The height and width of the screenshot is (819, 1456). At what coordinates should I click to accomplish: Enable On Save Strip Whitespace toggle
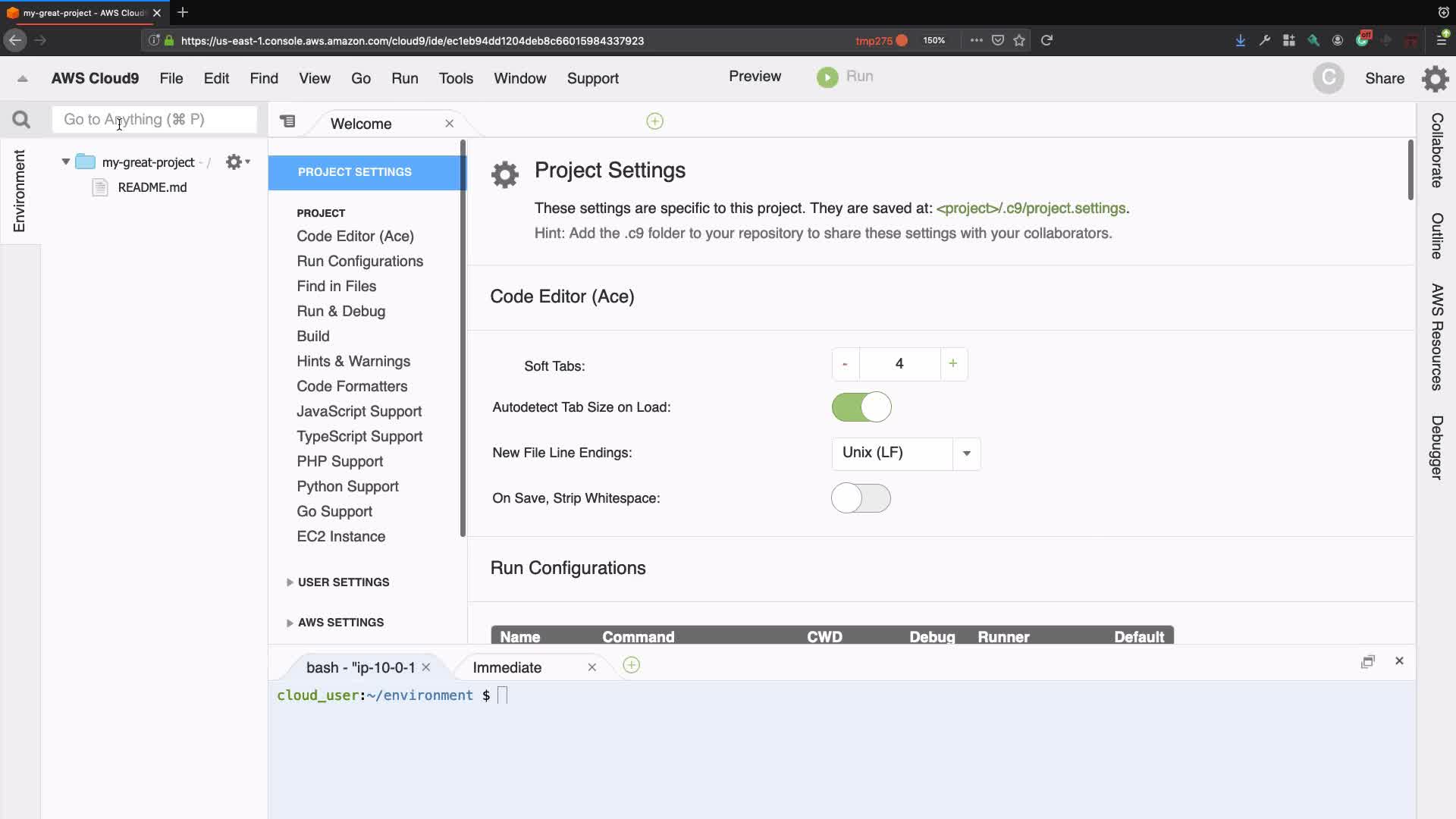click(861, 498)
